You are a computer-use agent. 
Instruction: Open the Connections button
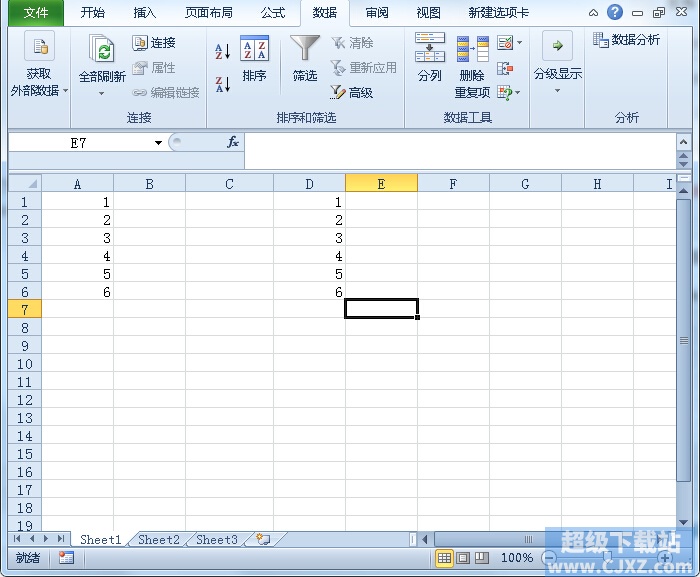(154, 43)
